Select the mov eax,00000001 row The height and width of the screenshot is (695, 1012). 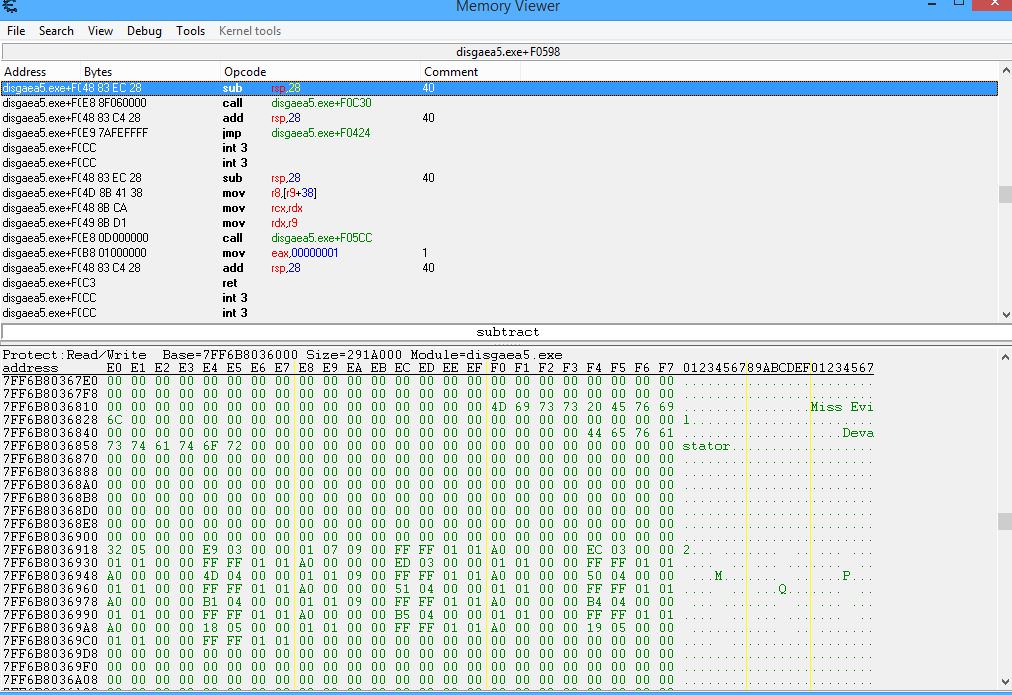(500, 253)
